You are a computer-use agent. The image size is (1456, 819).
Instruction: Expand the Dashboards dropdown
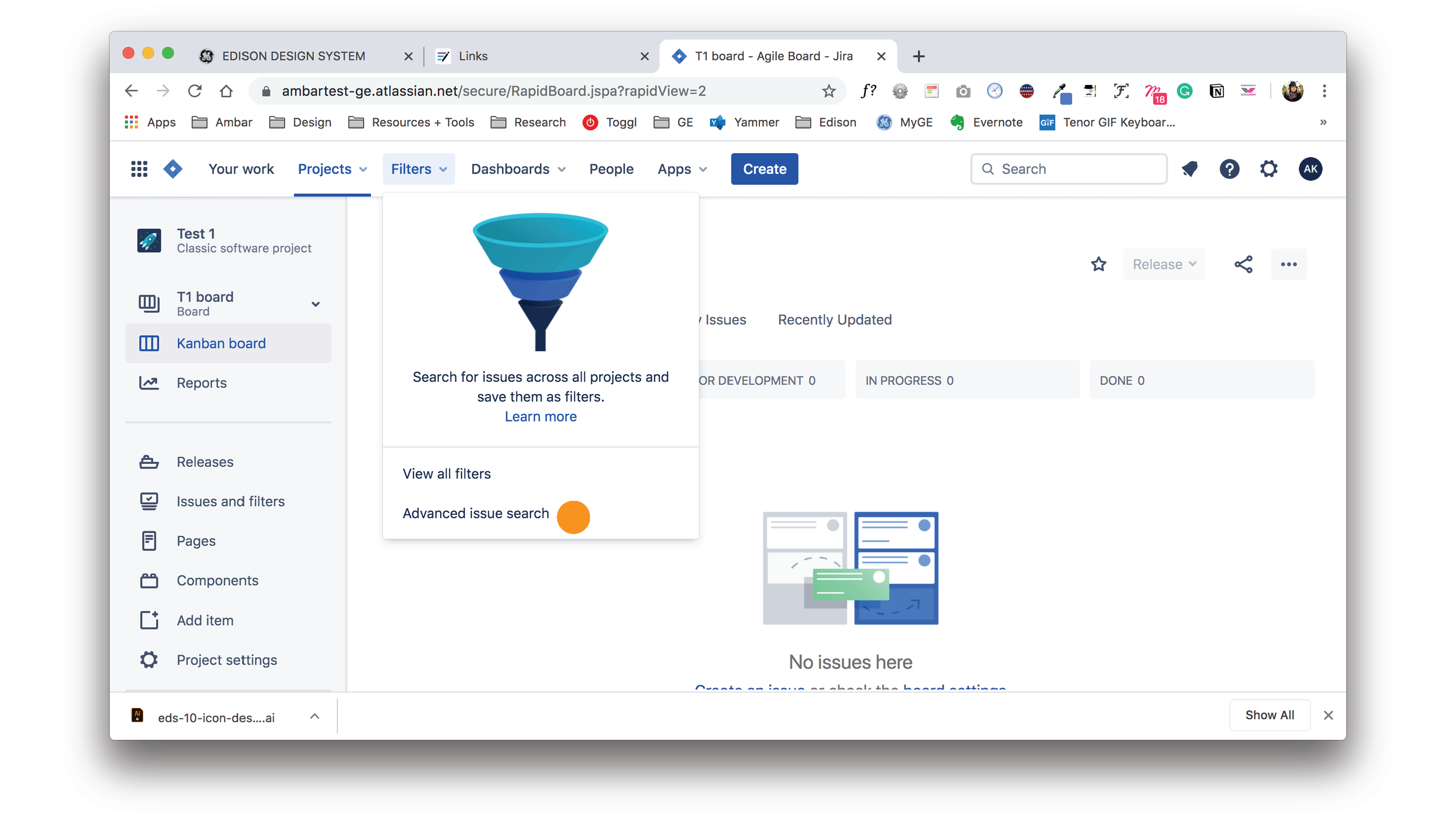pyautogui.click(x=518, y=169)
